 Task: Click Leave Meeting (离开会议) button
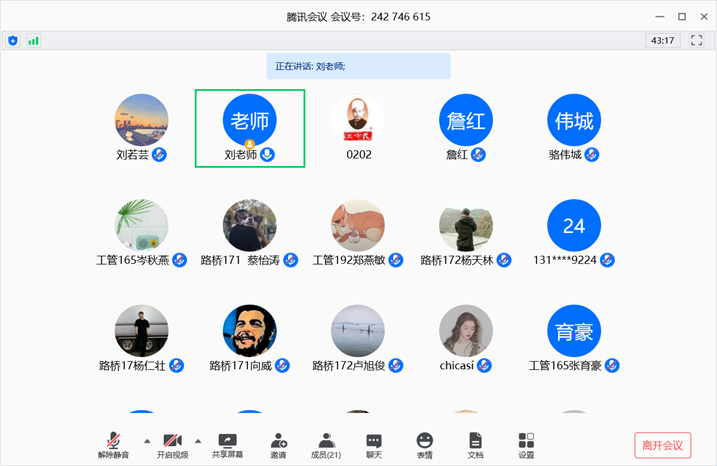[x=662, y=445]
